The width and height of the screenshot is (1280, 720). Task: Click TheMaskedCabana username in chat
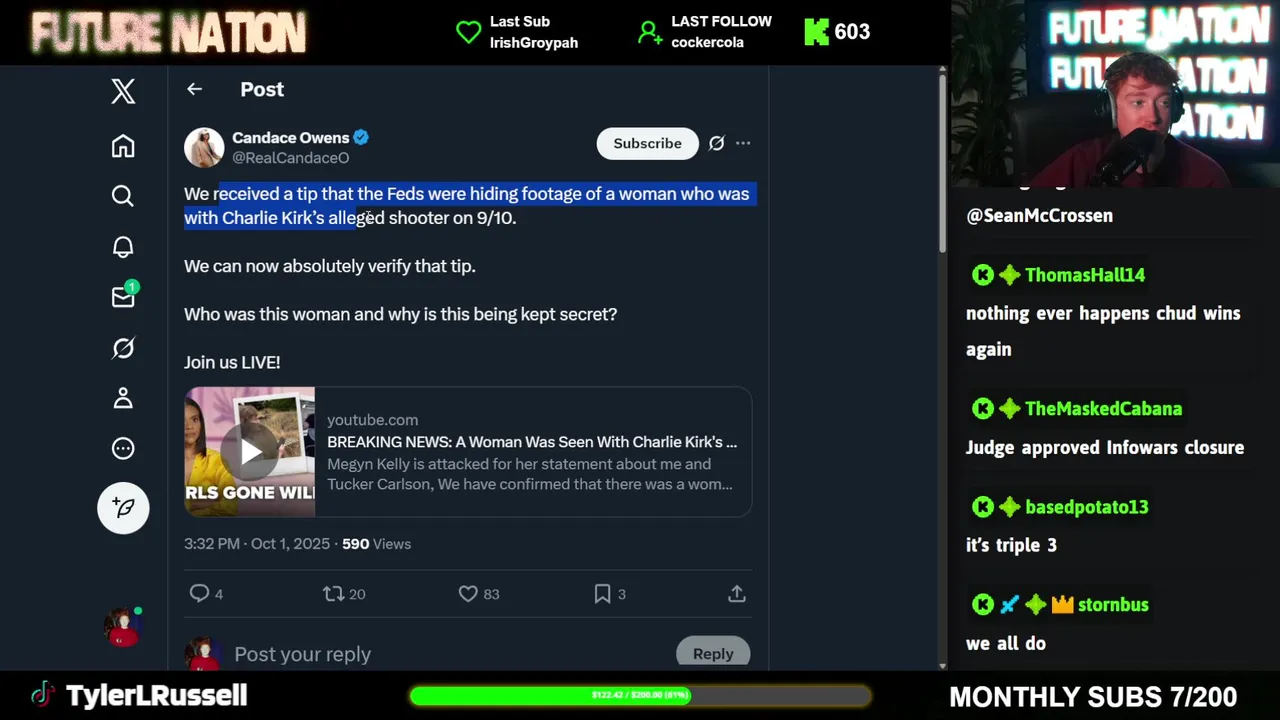pyautogui.click(x=1103, y=408)
